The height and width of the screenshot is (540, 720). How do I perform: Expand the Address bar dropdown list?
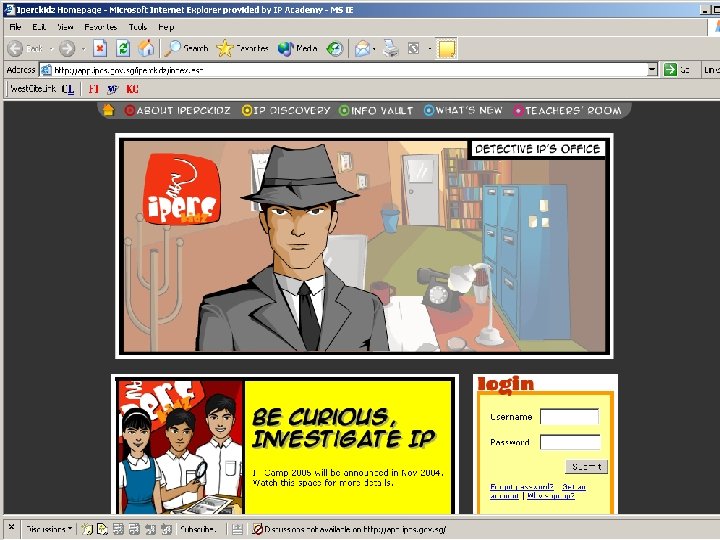click(x=652, y=70)
